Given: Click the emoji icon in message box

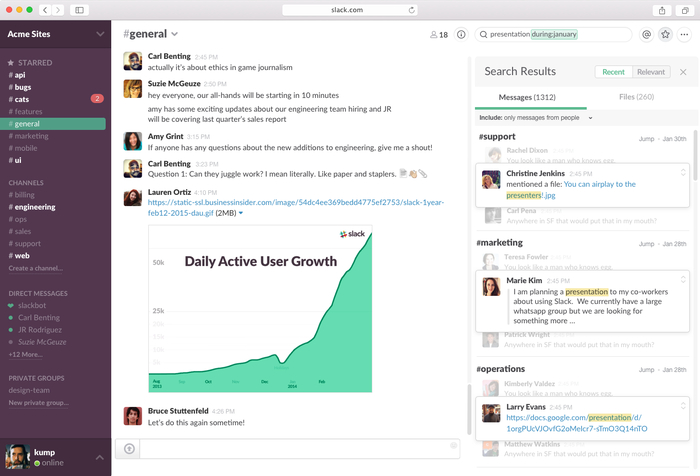Looking at the screenshot, I should click(453, 446).
